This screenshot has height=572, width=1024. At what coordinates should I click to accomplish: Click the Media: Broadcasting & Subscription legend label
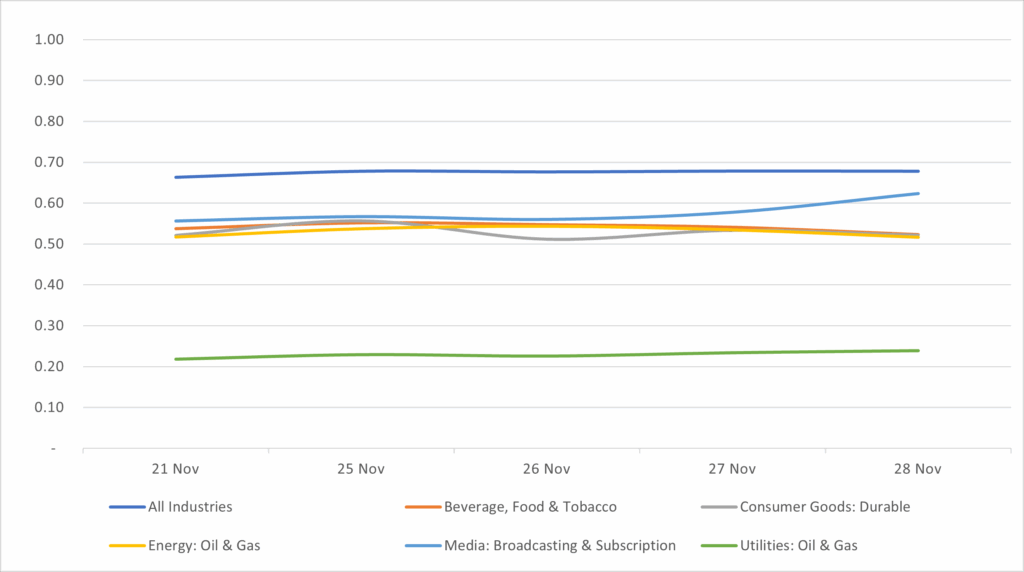pos(556,545)
